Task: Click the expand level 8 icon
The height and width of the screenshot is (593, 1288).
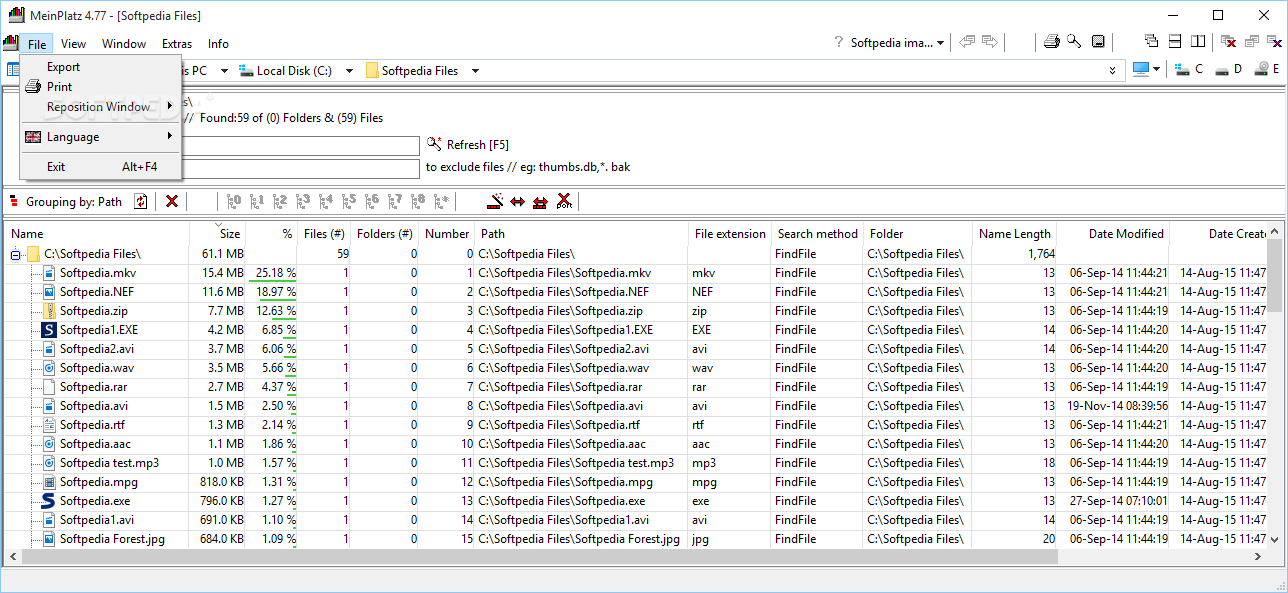Action: (x=418, y=201)
